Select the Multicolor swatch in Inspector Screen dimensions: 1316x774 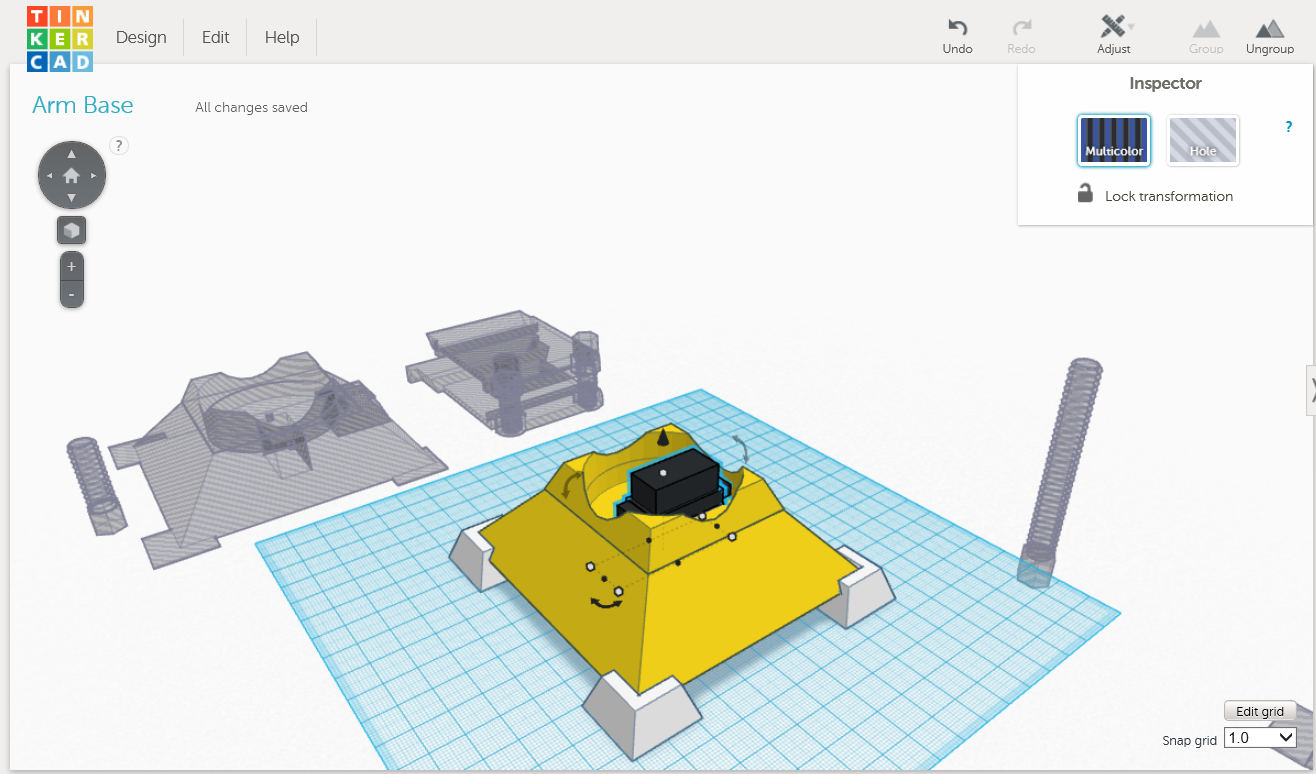1114,140
